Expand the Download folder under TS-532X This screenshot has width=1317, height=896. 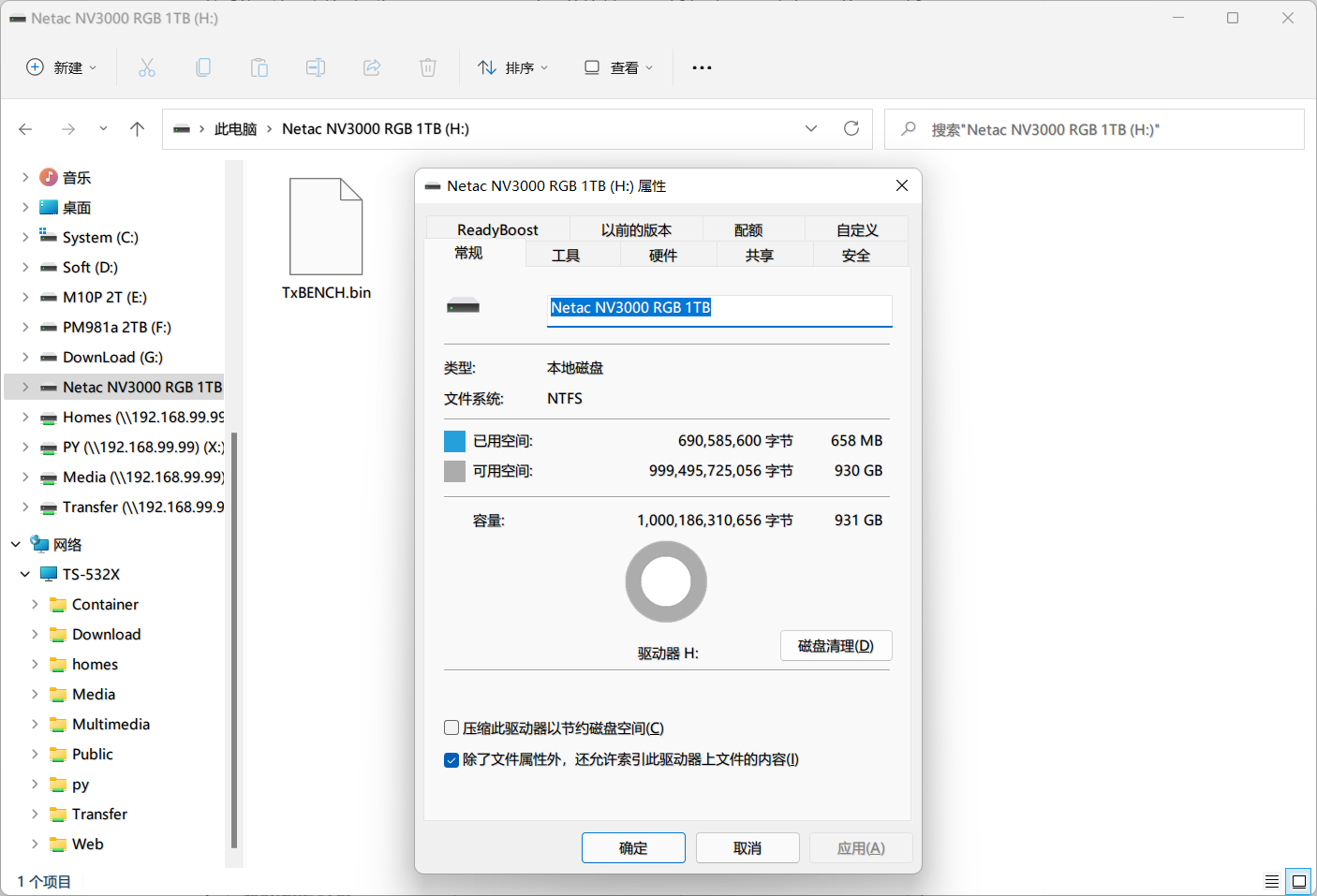[35, 634]
